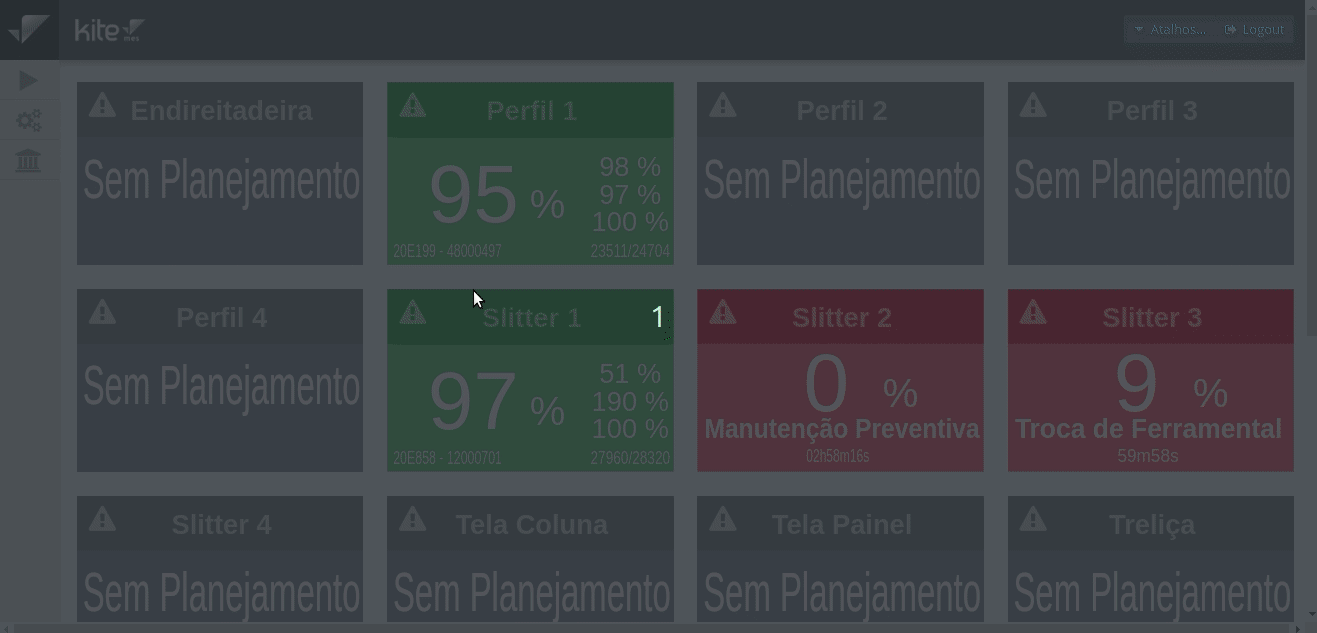Open the Slitter 3 Troca de Ferramental card

[1150, 380]
